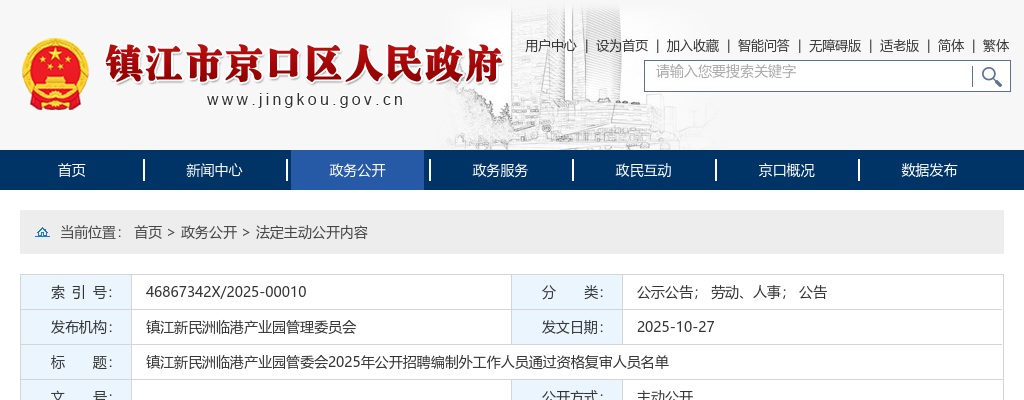Click the 镇江市京口区人民政府 site title

[x=304, y=64]
